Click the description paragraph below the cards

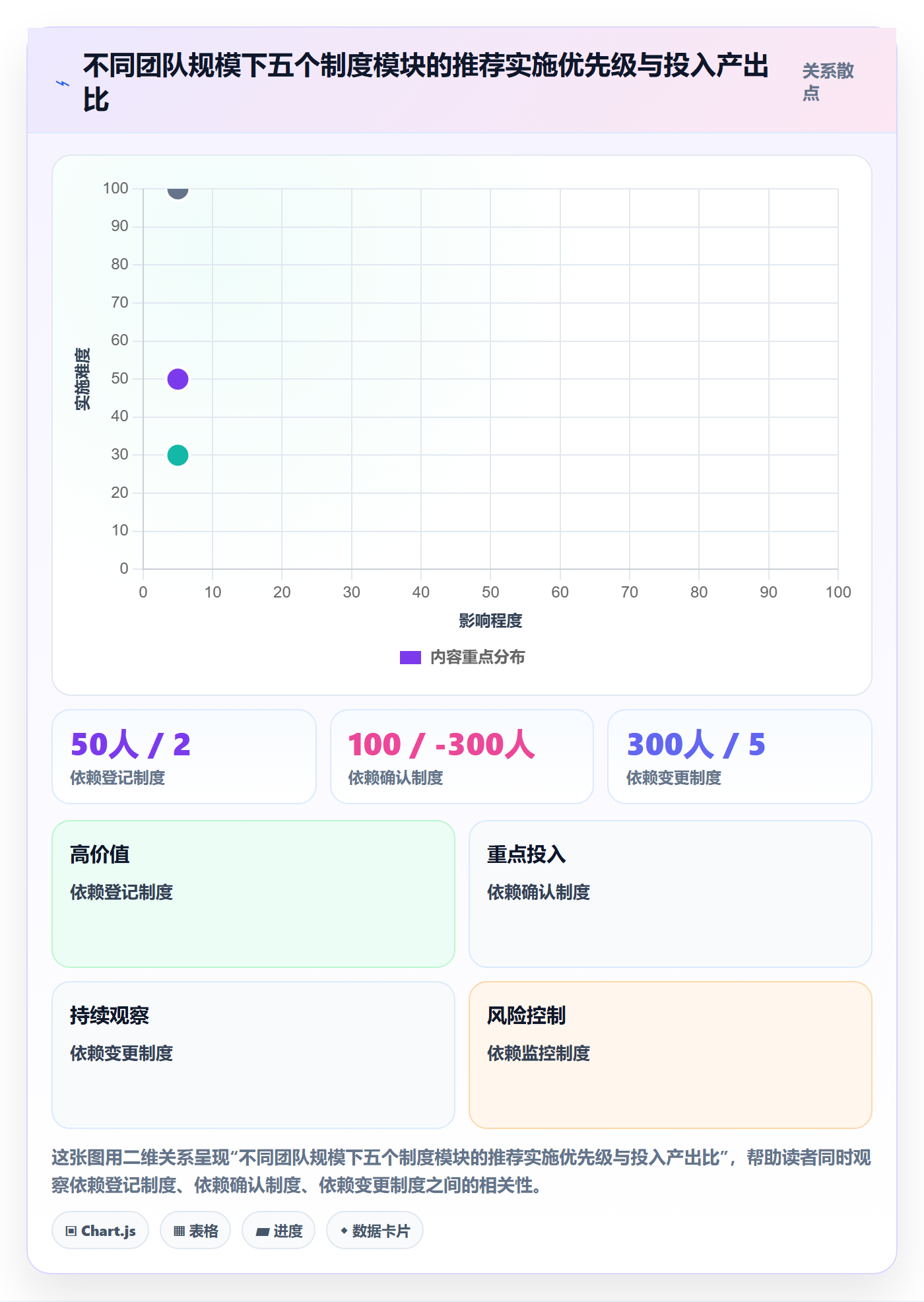coord(462,1171)
